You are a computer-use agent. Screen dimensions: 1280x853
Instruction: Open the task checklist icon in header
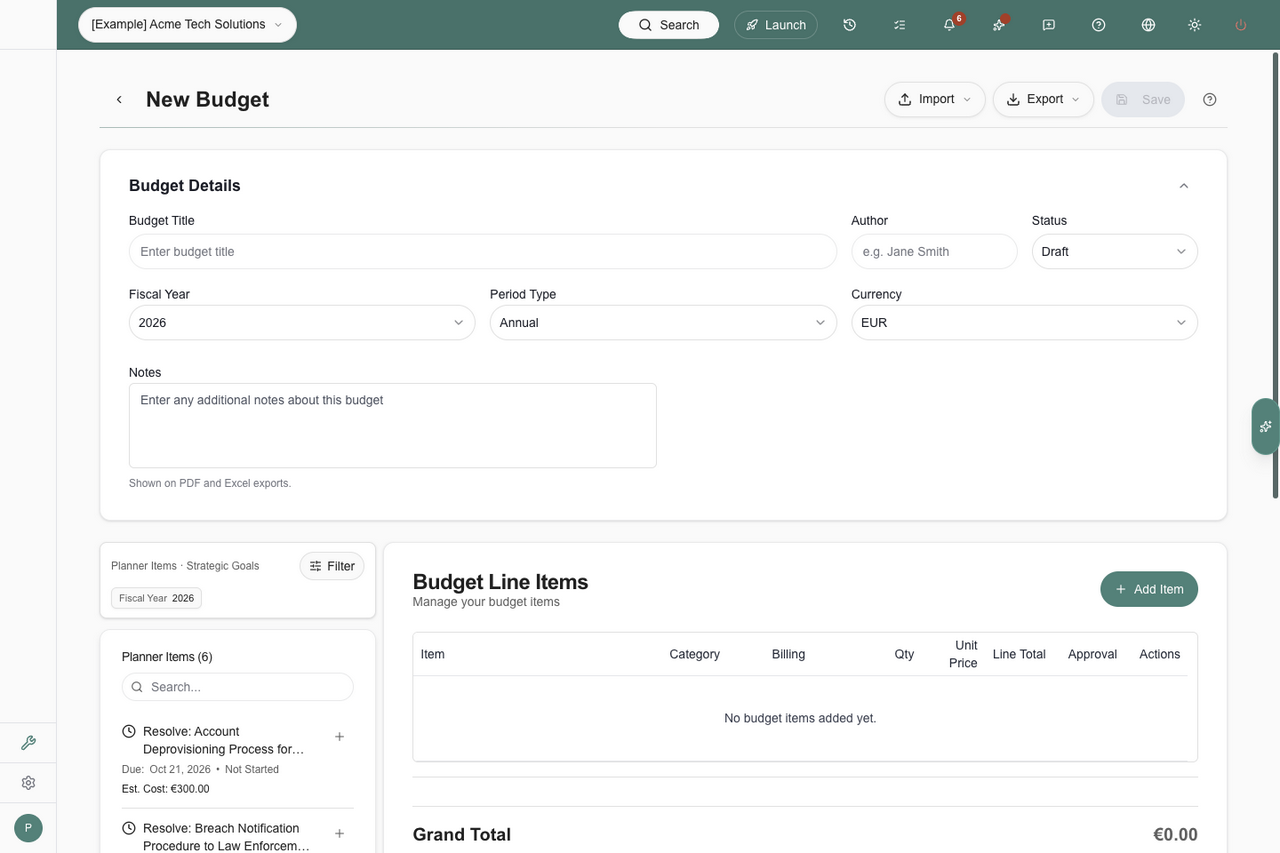coord(899,25)
